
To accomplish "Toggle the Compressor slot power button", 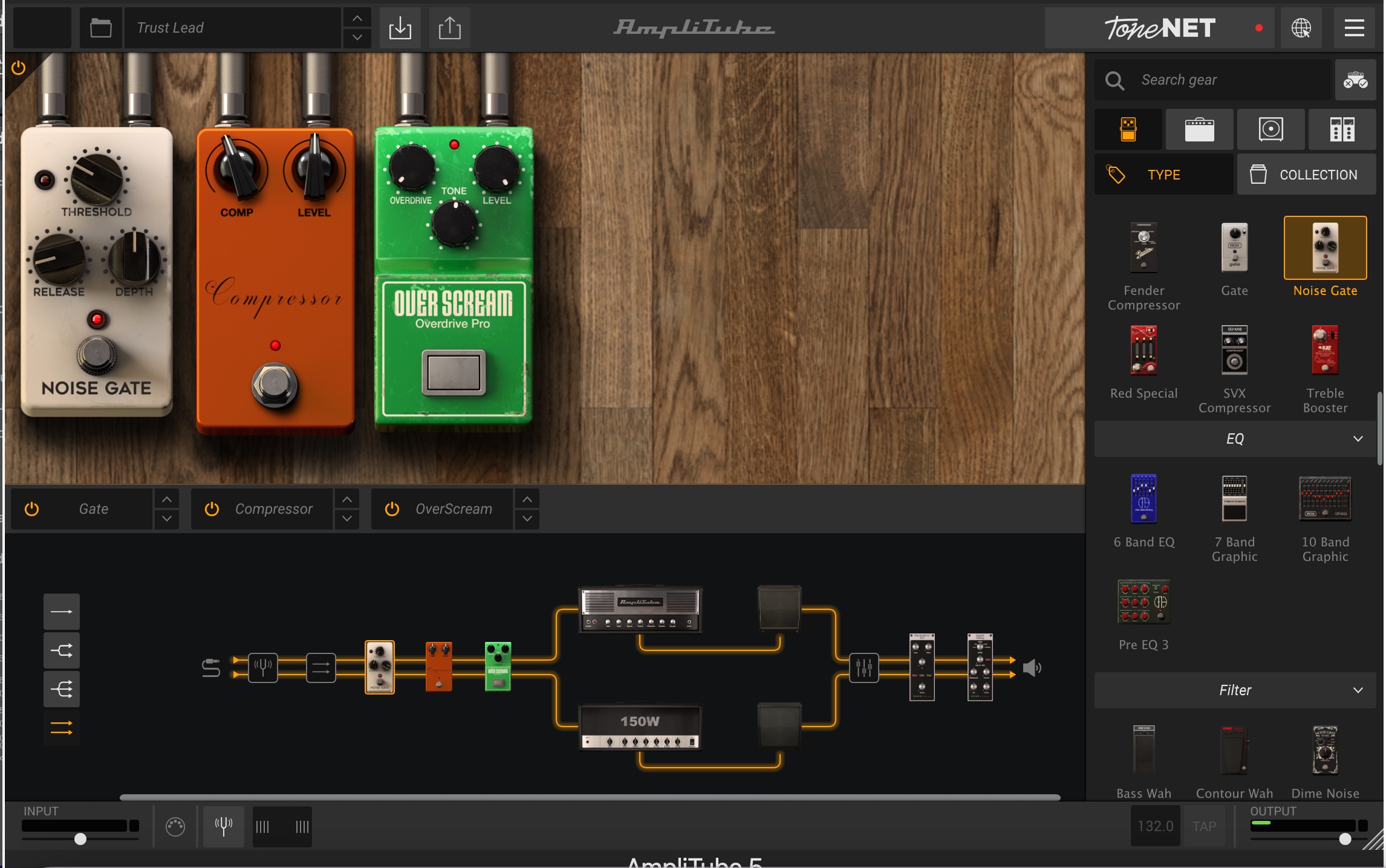I will click(x=212, y=510).
